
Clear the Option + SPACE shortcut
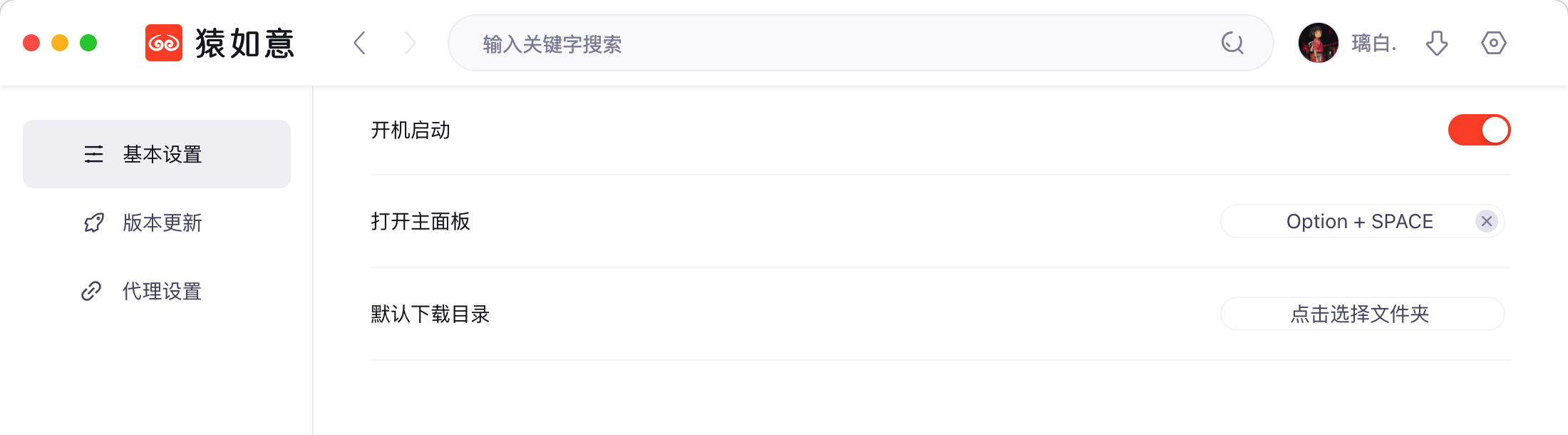1487,221
